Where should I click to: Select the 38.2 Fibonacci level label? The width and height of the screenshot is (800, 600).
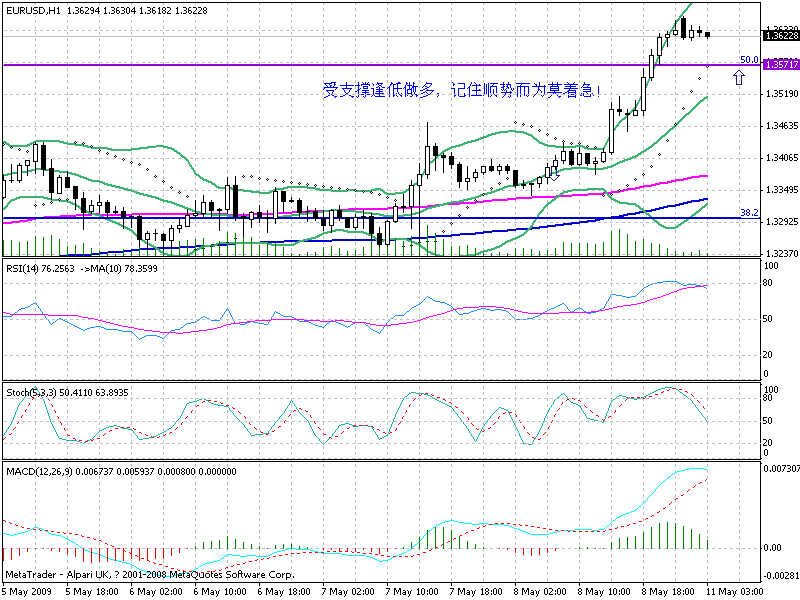point(749,213)
